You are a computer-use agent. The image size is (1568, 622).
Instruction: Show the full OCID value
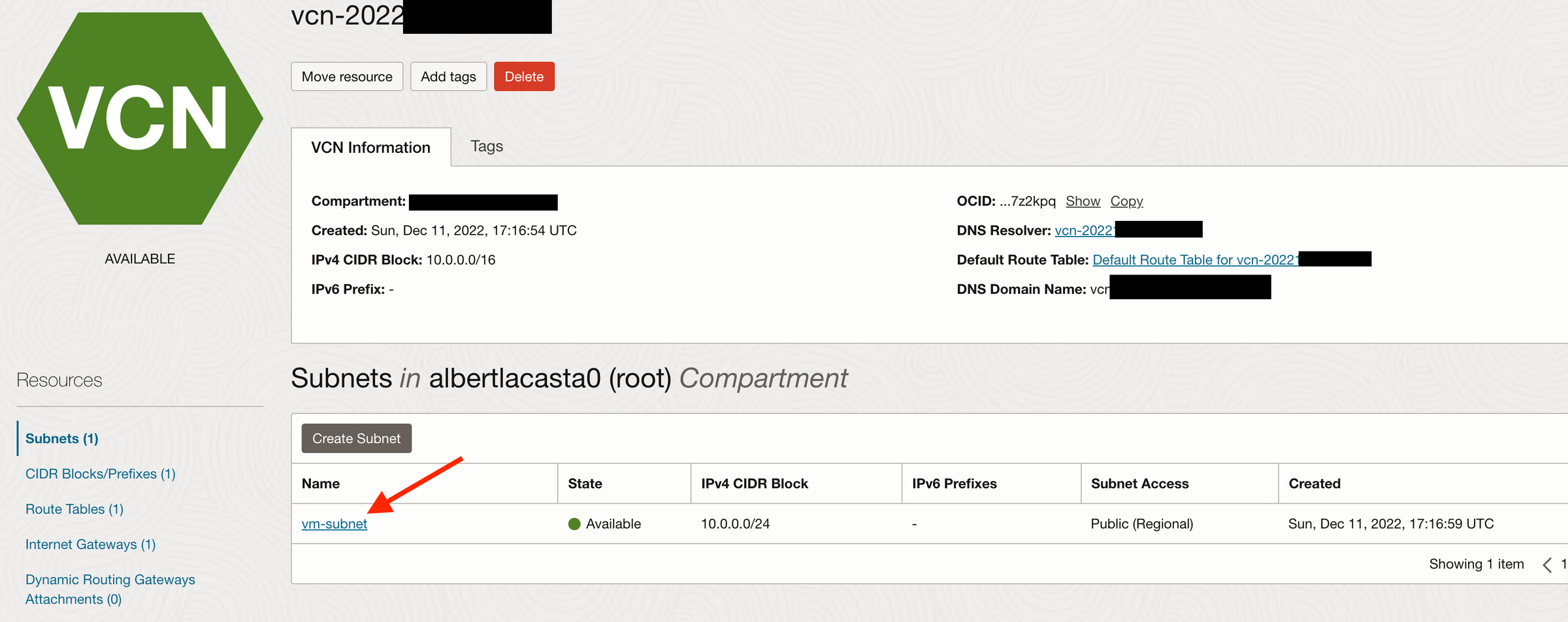tap(1083, 201)
